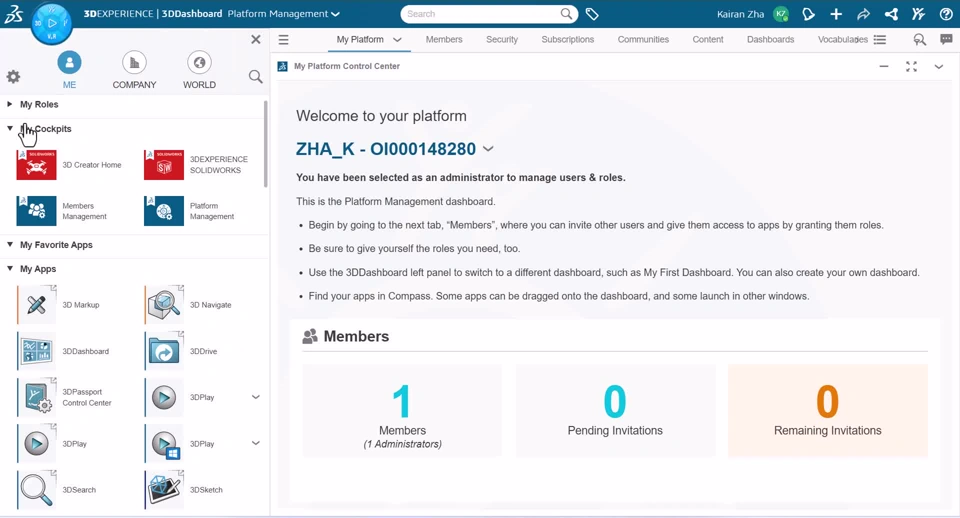Open the My Platform tab dropdown arrow
Screen dimensions: 960x518
pos(397,40)
